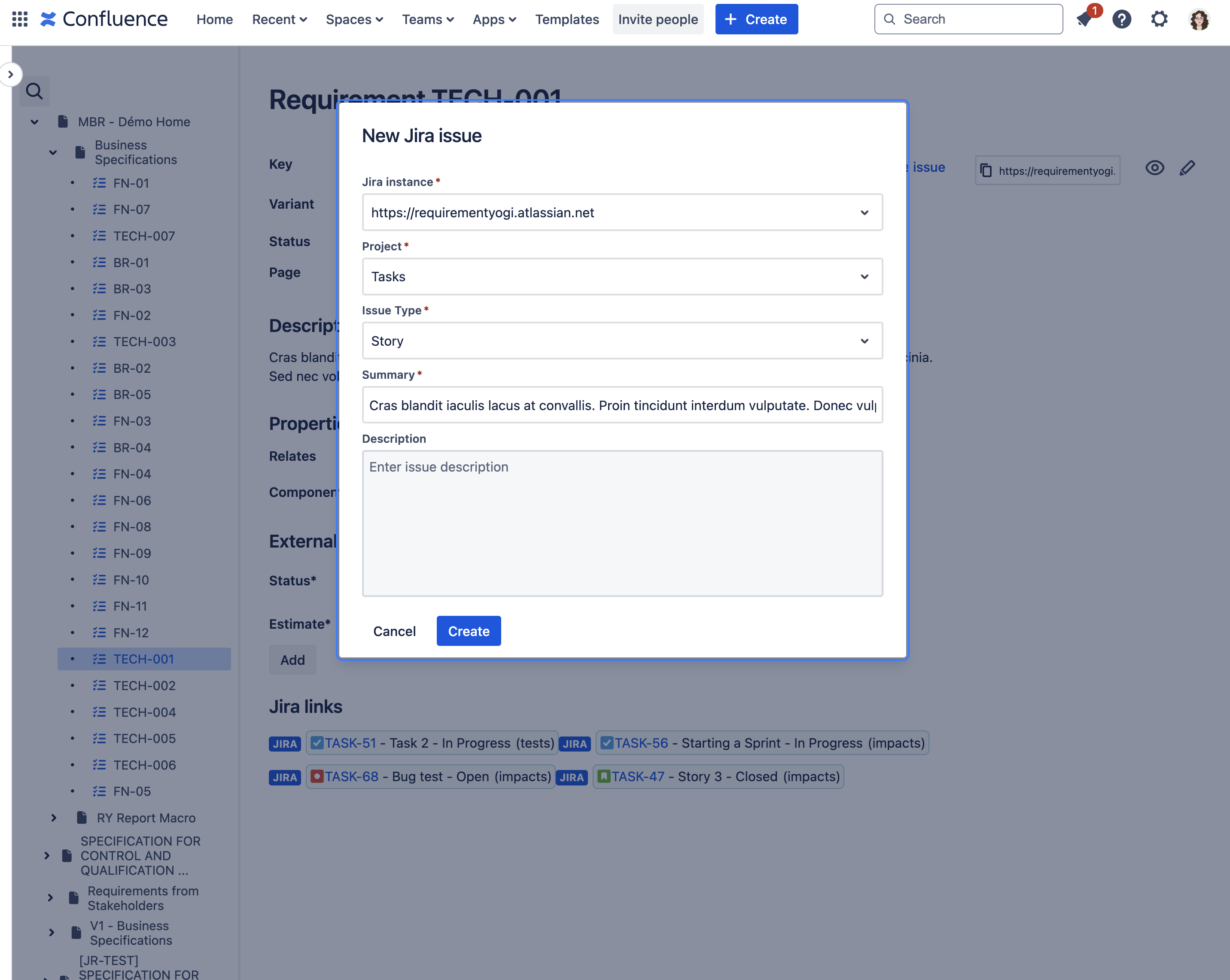Click the Description input field

(622, 523)
